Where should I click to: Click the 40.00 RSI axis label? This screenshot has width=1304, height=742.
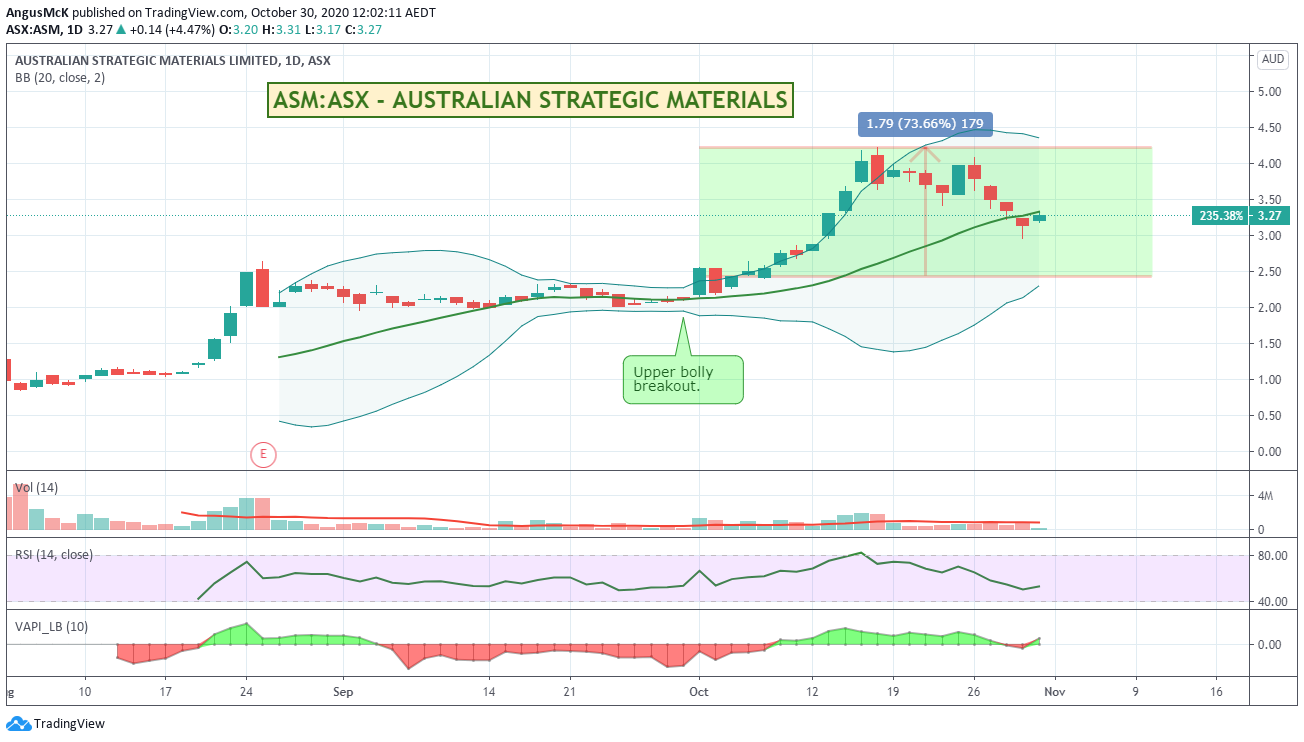coord(1274,602)
